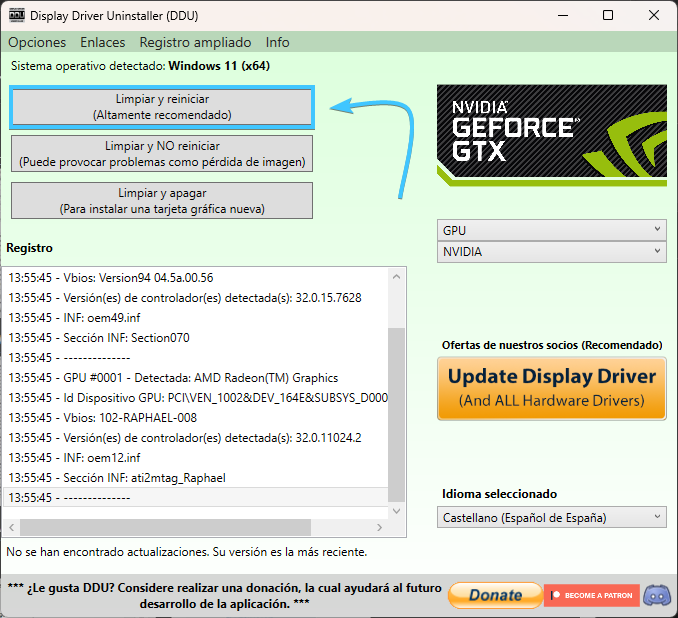Select log row INF: oem49.inf
678x618 pixels.
195,317
